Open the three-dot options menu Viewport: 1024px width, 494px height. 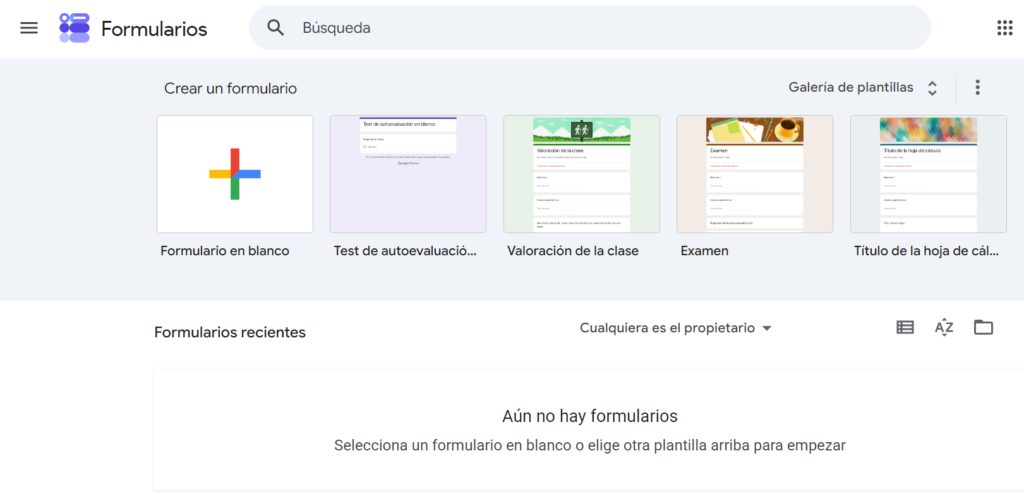point(977,88)
